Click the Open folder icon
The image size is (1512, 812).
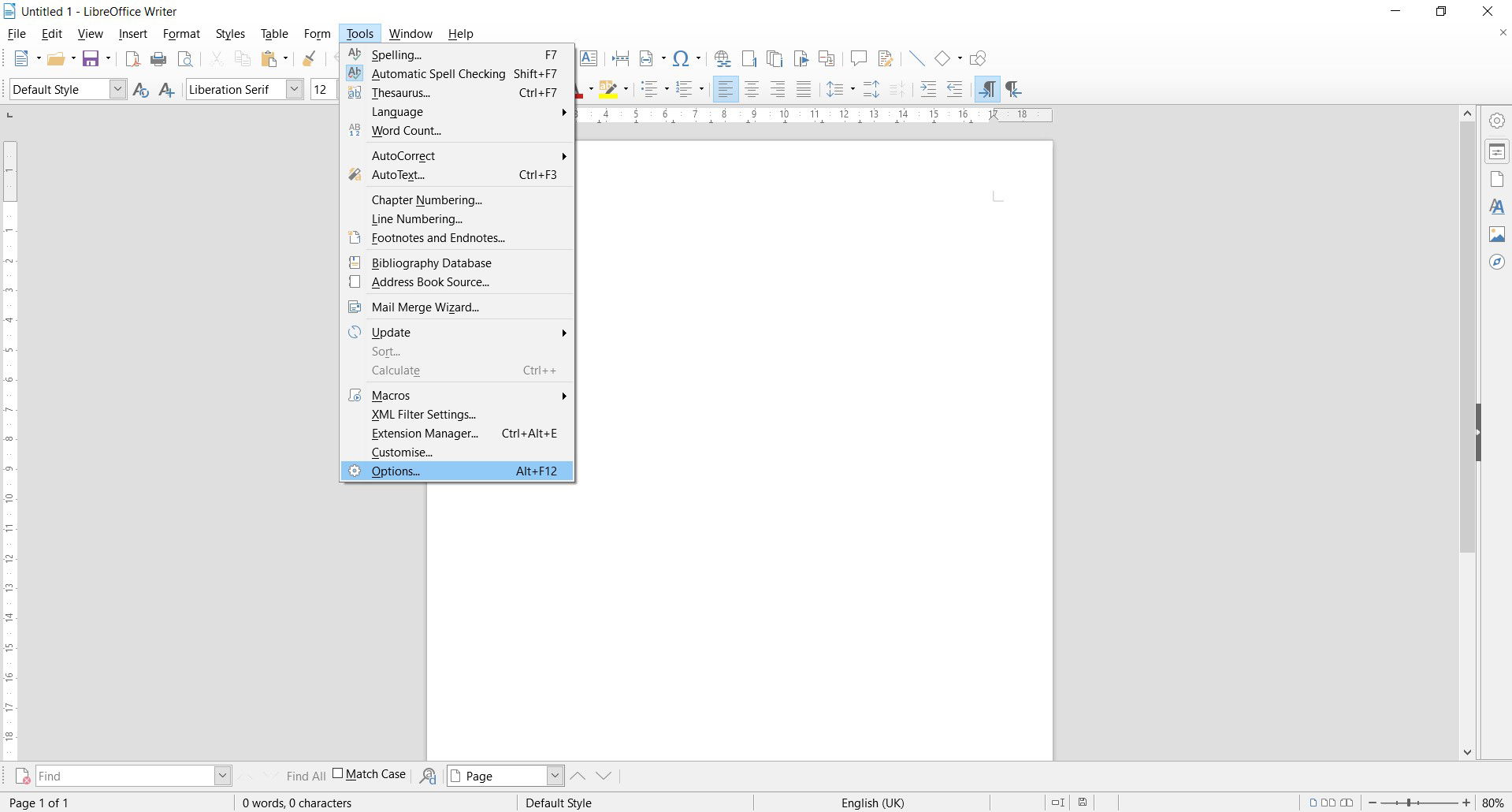[55, 58]
